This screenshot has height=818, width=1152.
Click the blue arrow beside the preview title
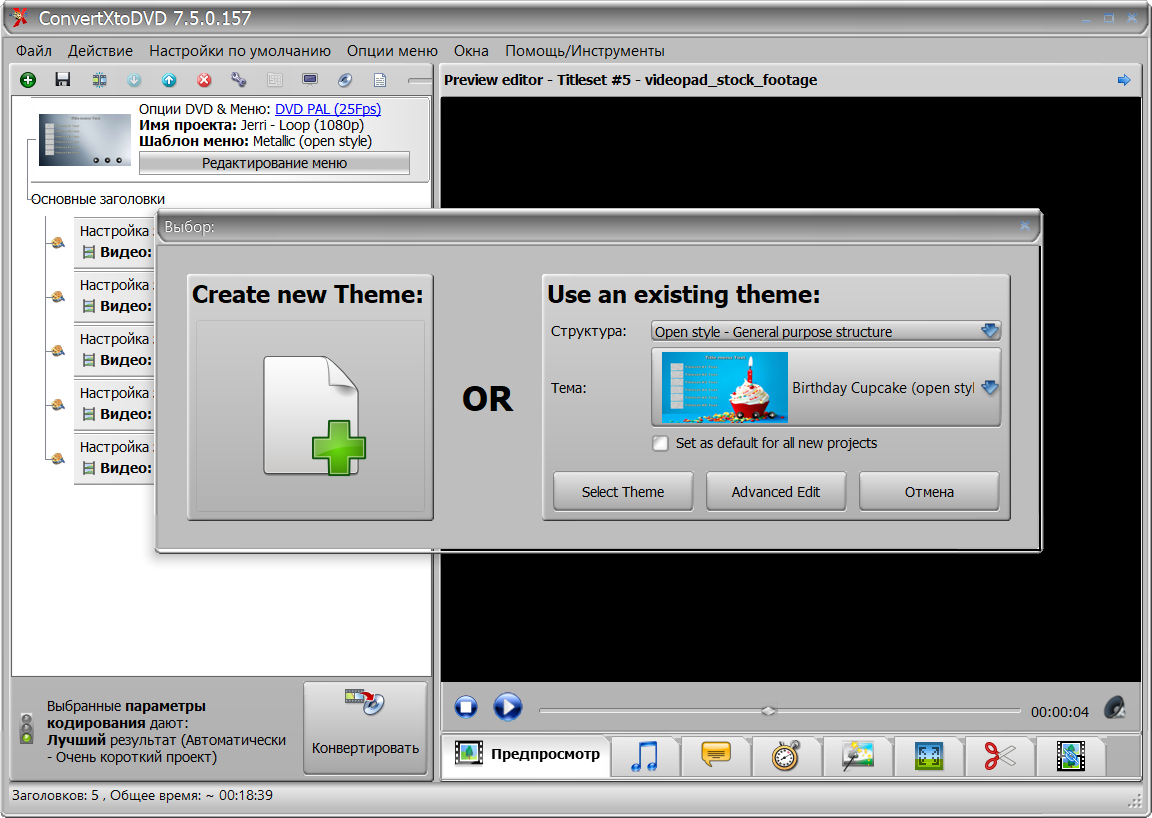pos(1124,80)
